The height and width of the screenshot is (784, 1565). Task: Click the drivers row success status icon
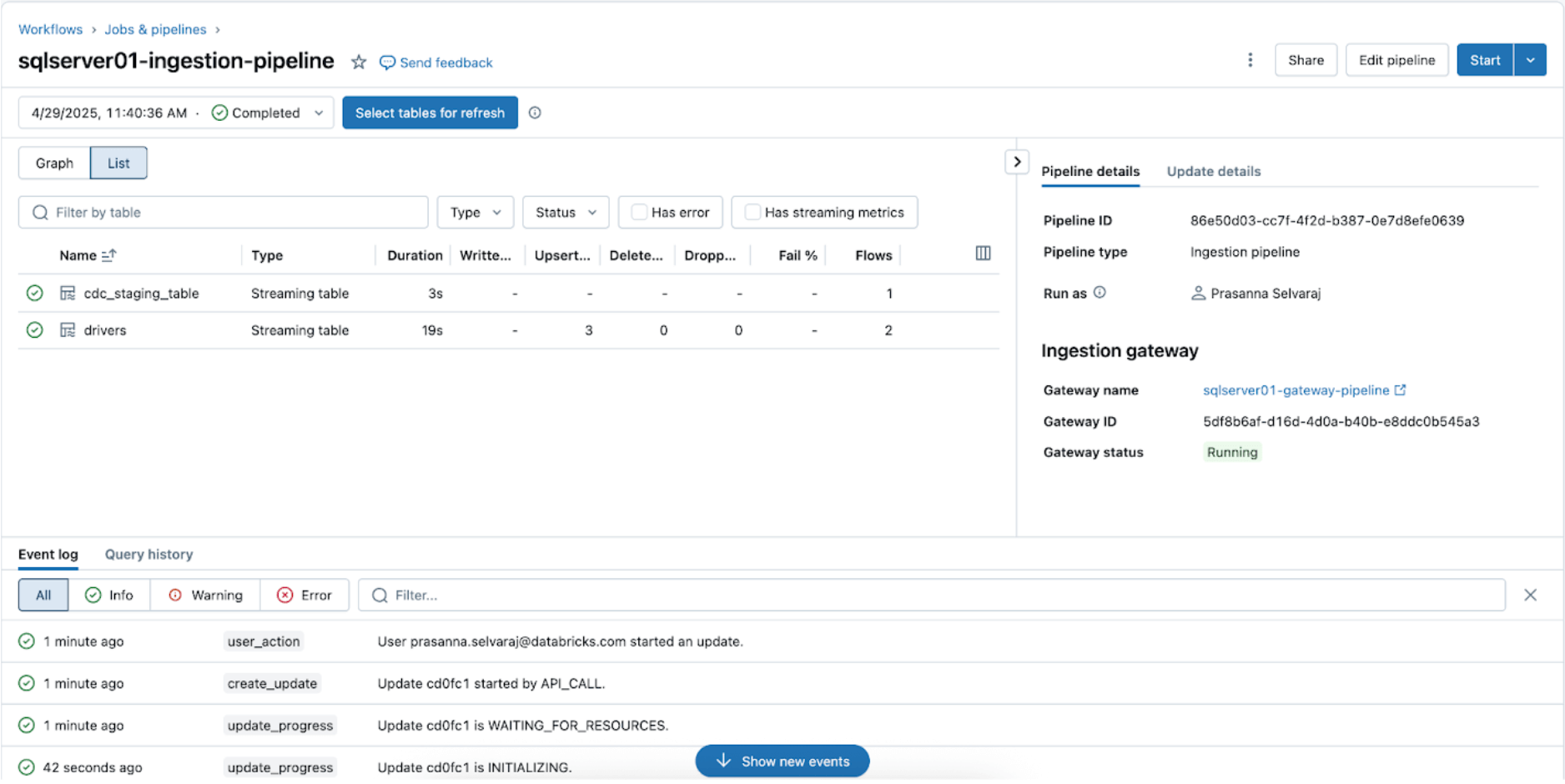click(x=34, y=330)
